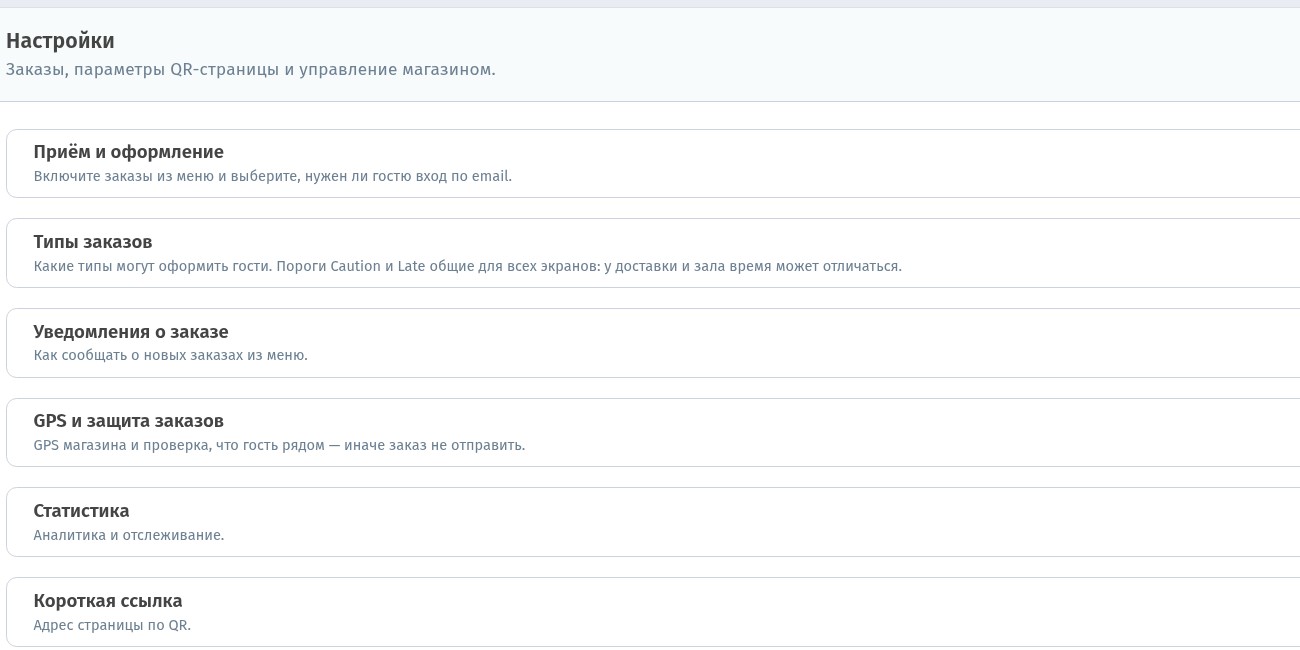Open the «Типы заказов» settings section
The image size is (1300, 650).
[653, 253]
